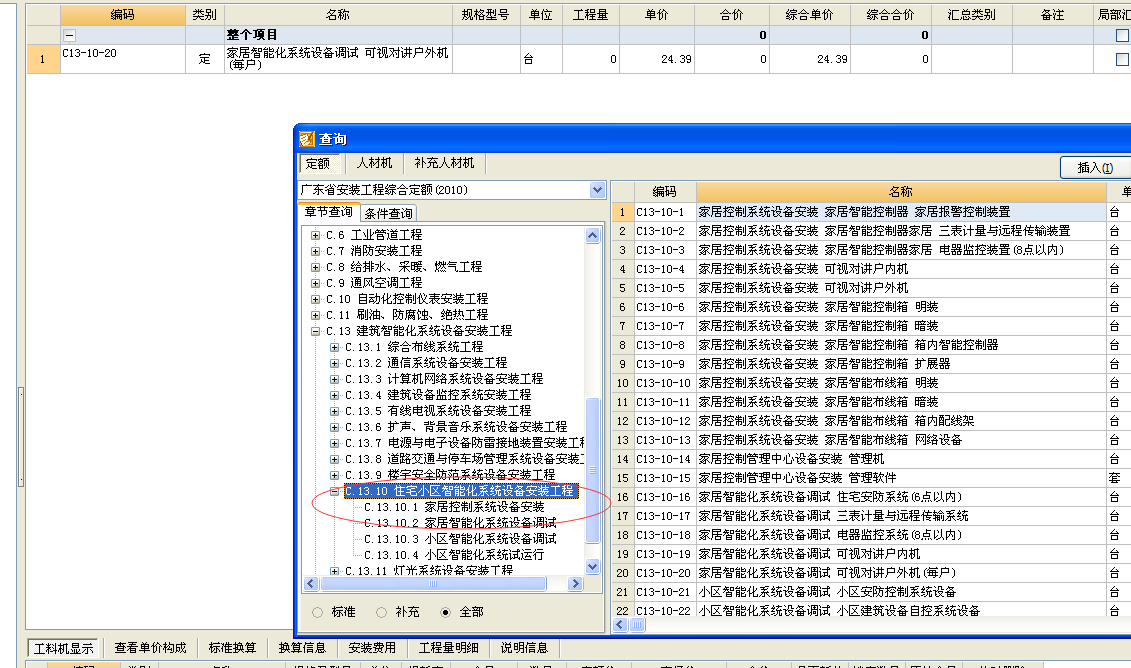The width and height of the screenshot is (1131, 668).
Task: Expand C.10 自动化控制仪表安装工程 node
Action: (315, 299)
